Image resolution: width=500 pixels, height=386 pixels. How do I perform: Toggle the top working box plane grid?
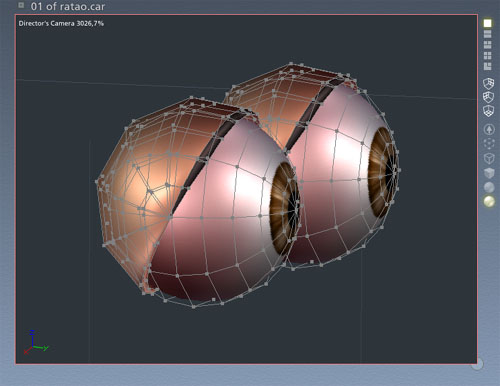(488, 83)
